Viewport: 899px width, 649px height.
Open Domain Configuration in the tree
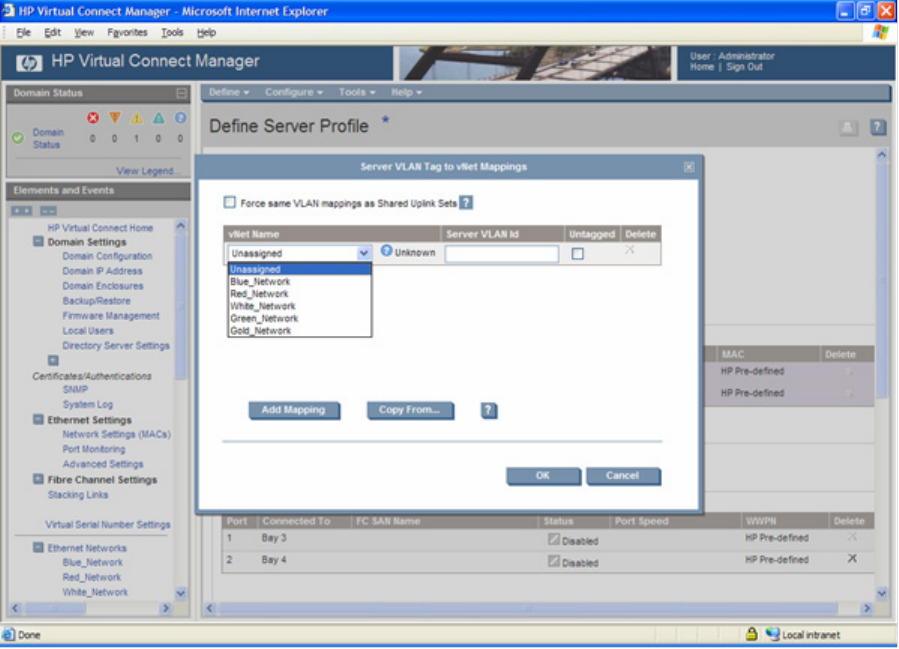pyautogui.click(x=107, y=256)
